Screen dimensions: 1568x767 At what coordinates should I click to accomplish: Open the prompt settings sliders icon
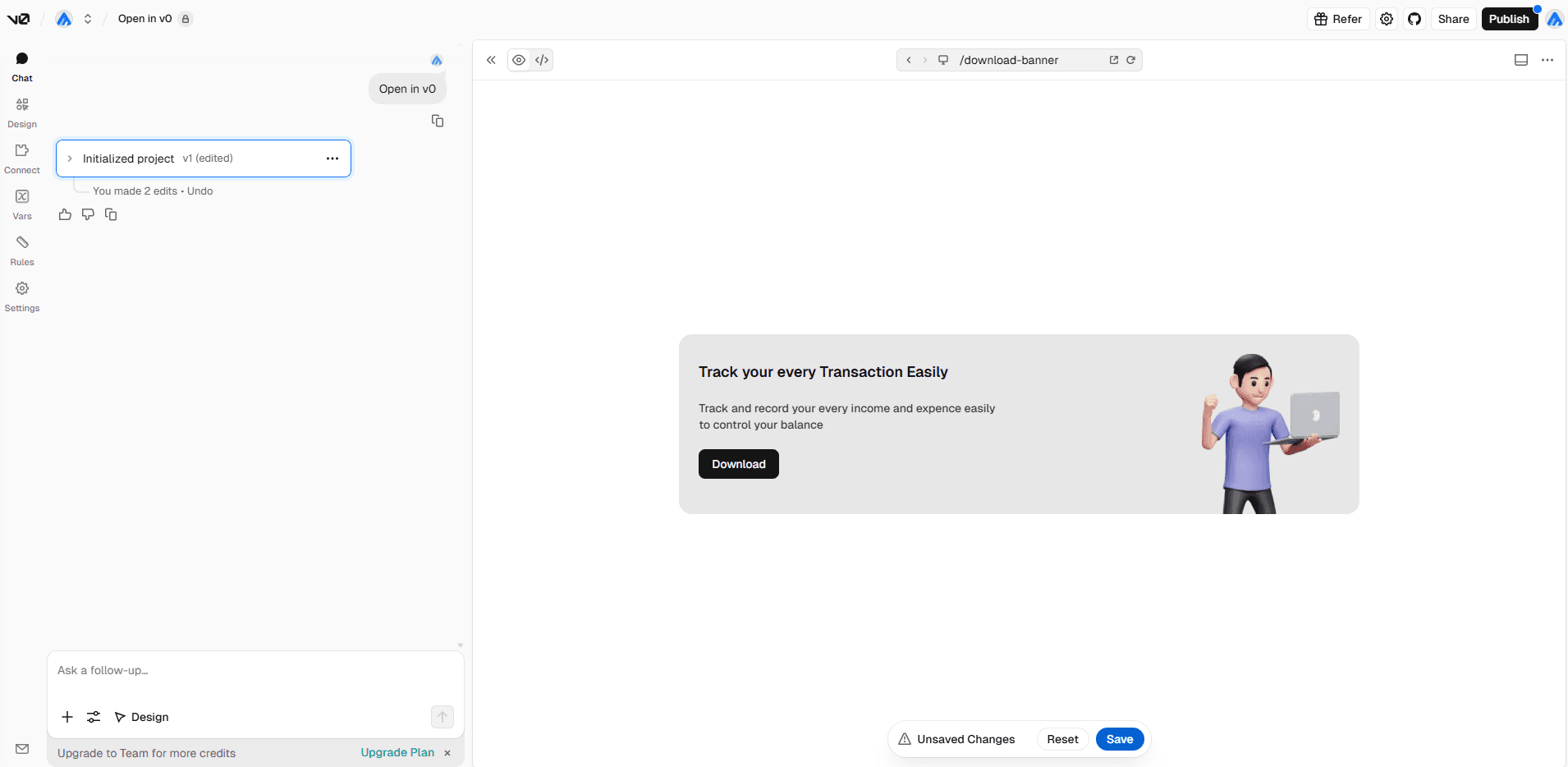click(x=94, y=717)
